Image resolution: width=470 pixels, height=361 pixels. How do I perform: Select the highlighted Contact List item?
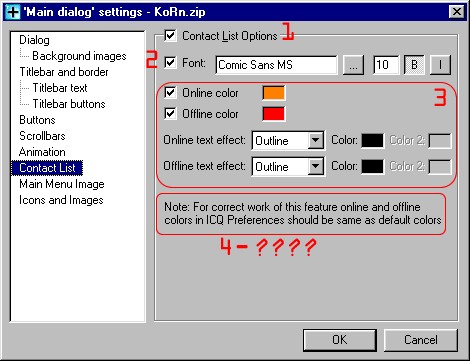pyautogui.click(x=47, y=168)
